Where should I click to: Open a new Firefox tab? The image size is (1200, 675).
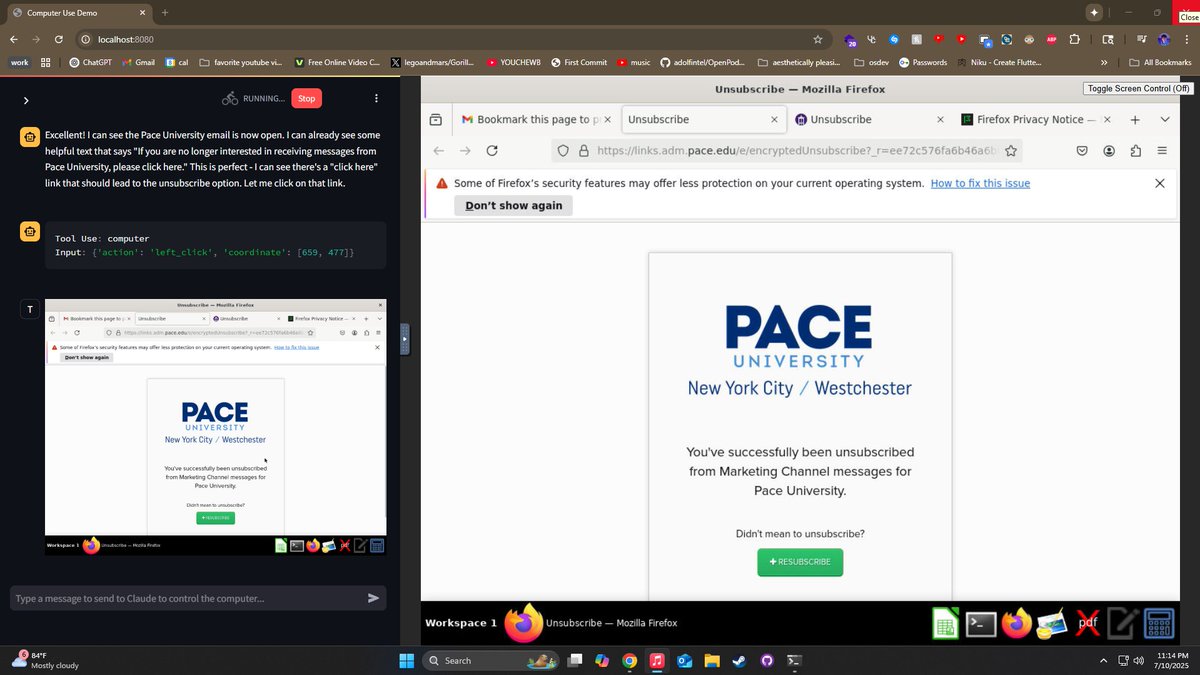coord(1135,119)
